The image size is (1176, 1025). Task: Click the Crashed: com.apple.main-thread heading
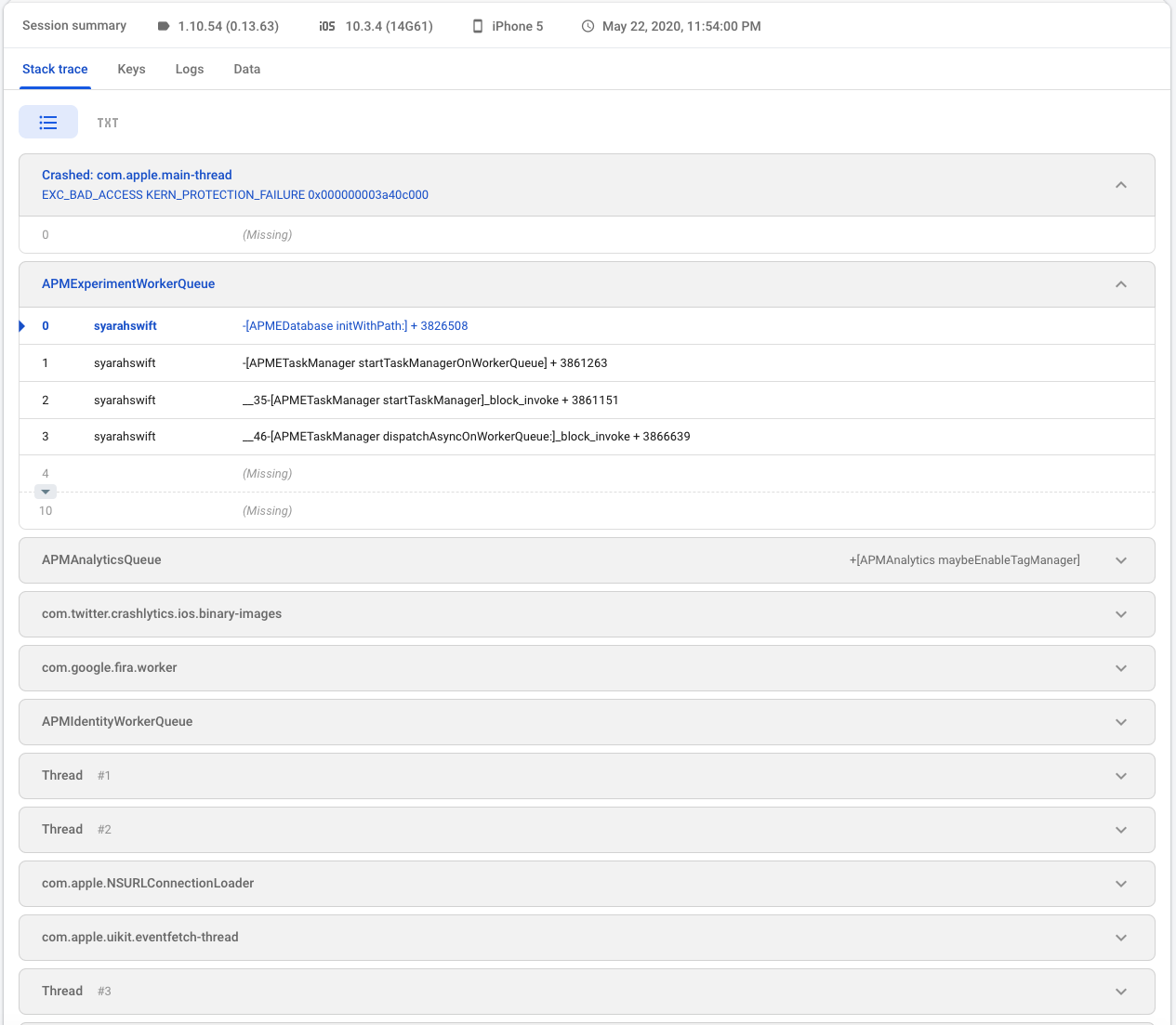click(137, 175)
